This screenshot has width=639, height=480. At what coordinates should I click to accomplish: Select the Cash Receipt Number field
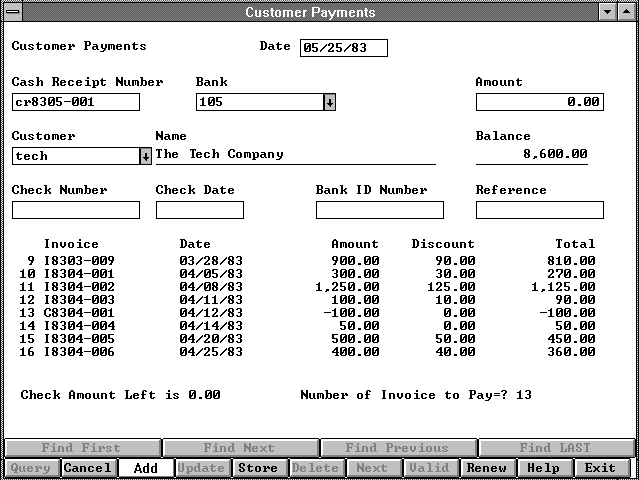76,102
